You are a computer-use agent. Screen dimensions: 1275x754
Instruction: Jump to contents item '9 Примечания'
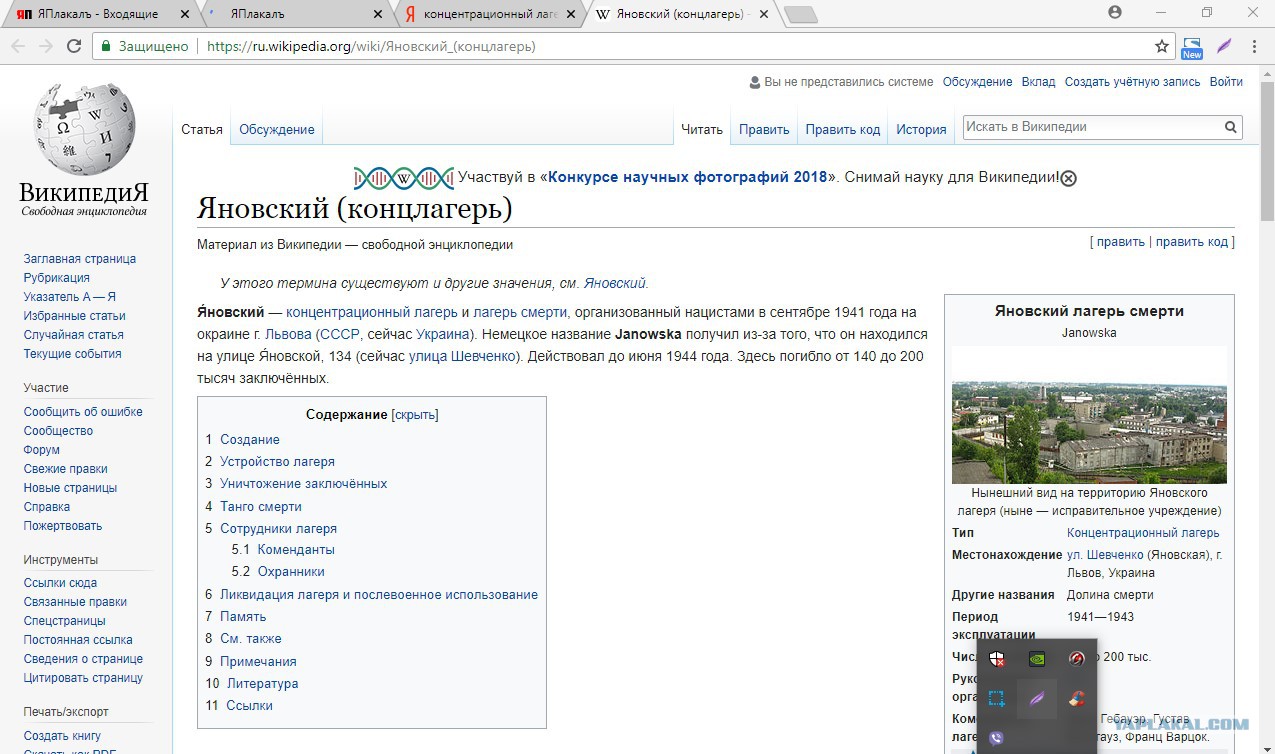251,661
